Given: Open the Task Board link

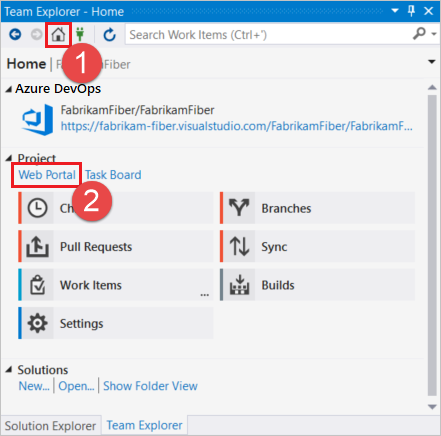Looking at the screenshot, I should click(x=113, y=175).
